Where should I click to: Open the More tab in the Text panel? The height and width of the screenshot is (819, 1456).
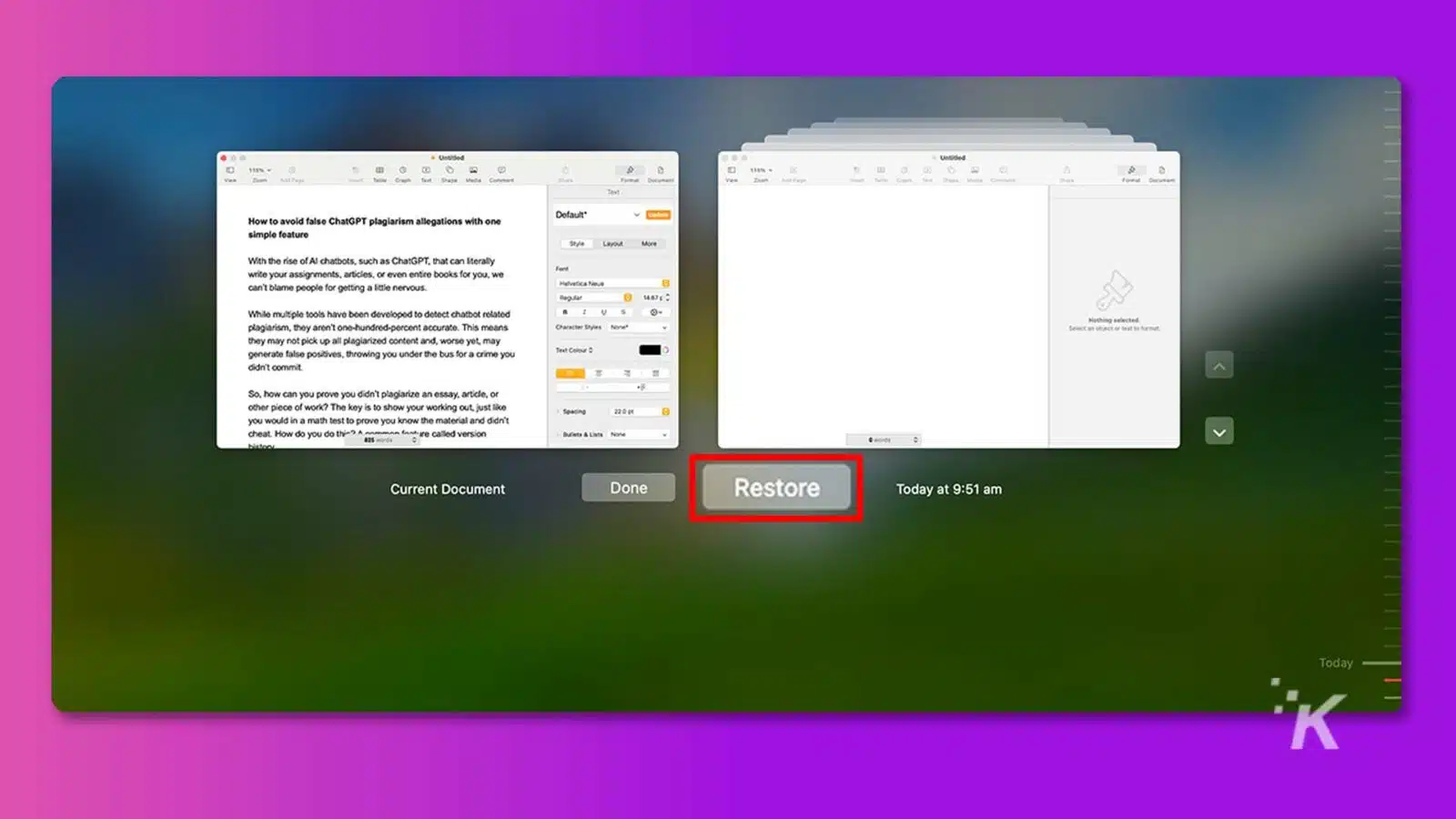(649, 244)
